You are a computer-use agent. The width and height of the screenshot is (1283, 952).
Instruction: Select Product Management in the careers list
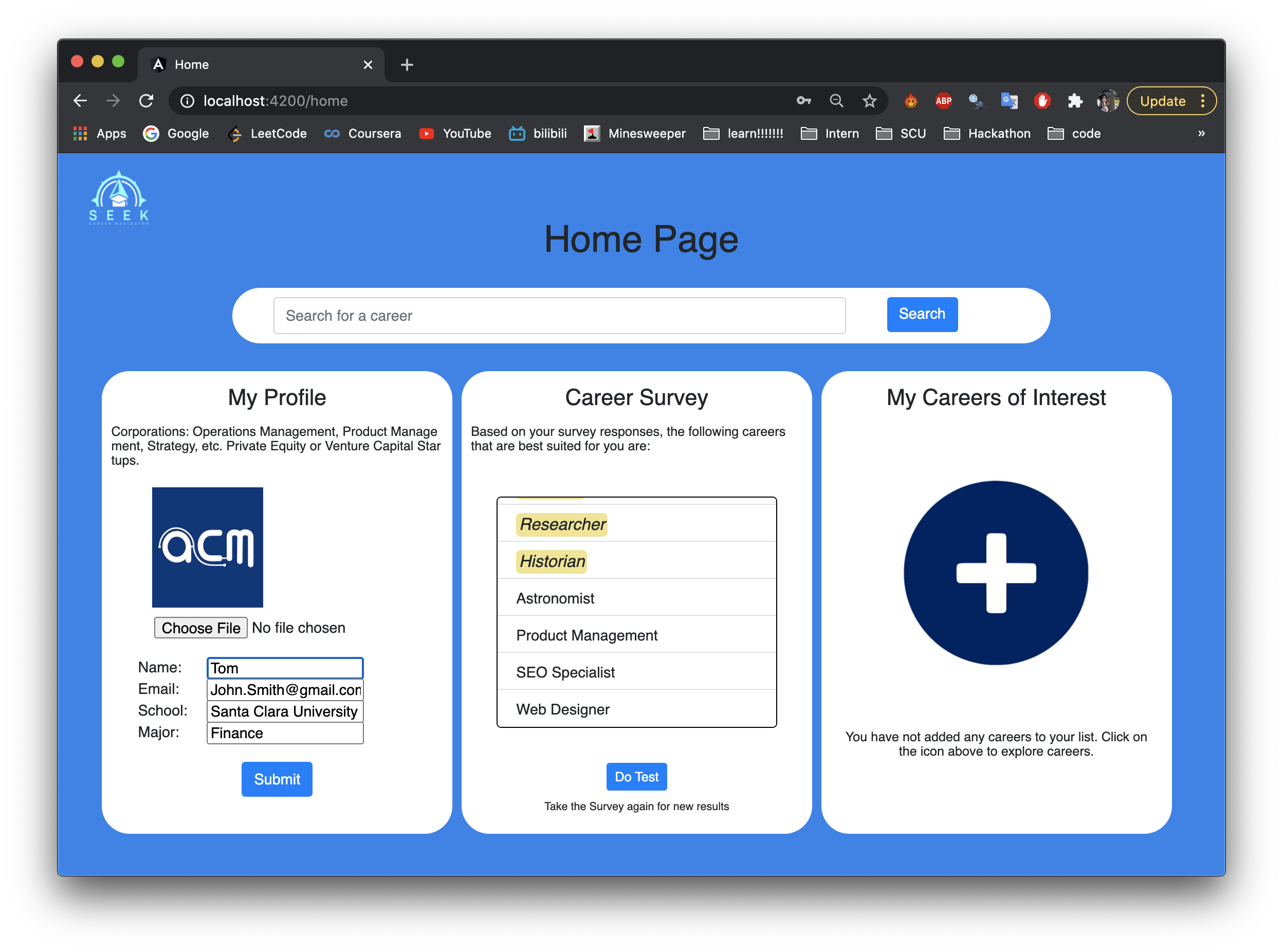pyautogui.click(x=586, y=635)
